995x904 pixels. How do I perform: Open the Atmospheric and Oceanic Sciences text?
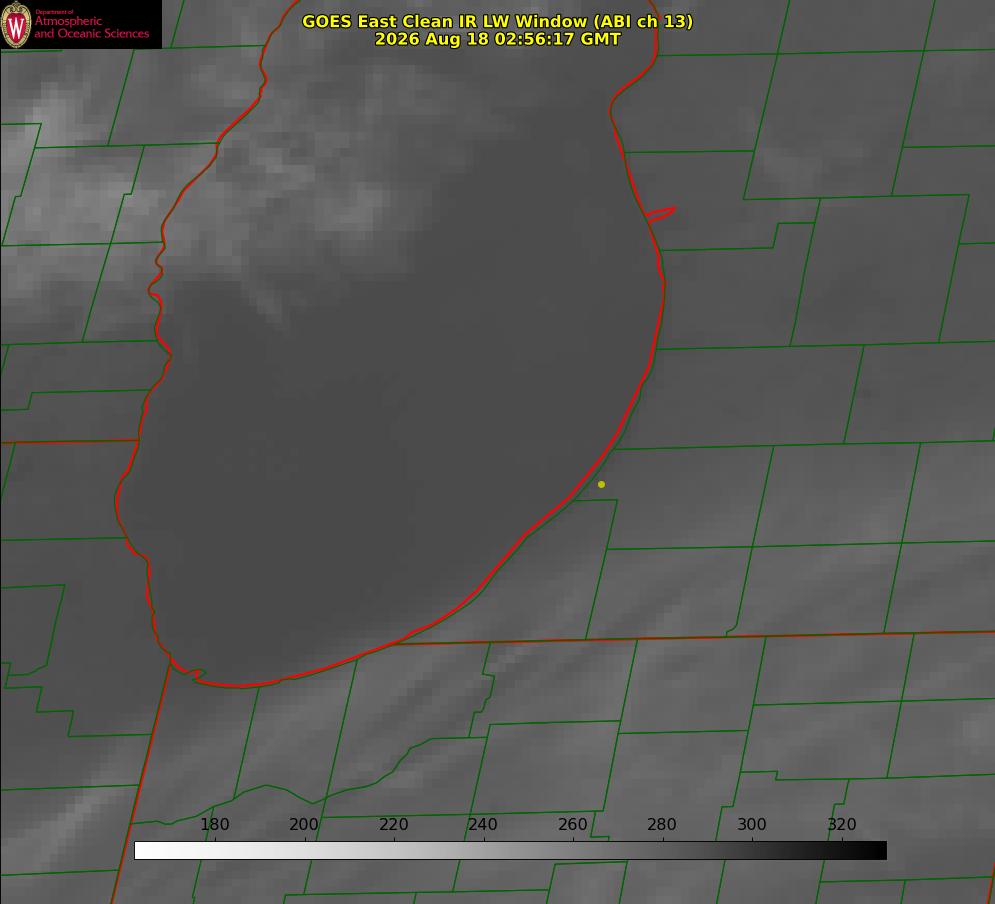[x=91, y=27]
